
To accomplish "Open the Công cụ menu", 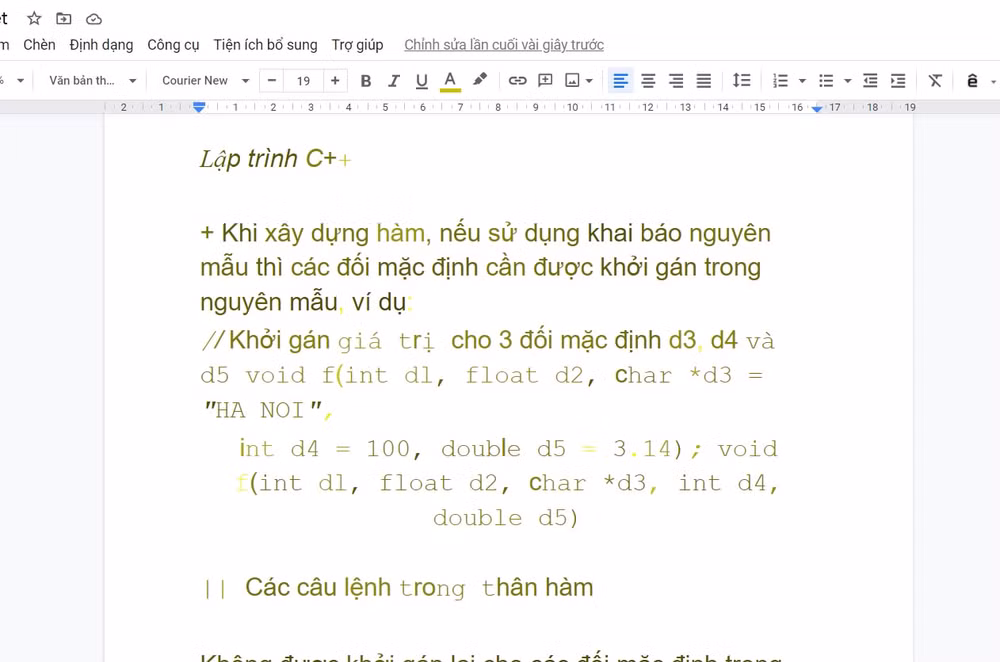I will (x=173, y=45).
